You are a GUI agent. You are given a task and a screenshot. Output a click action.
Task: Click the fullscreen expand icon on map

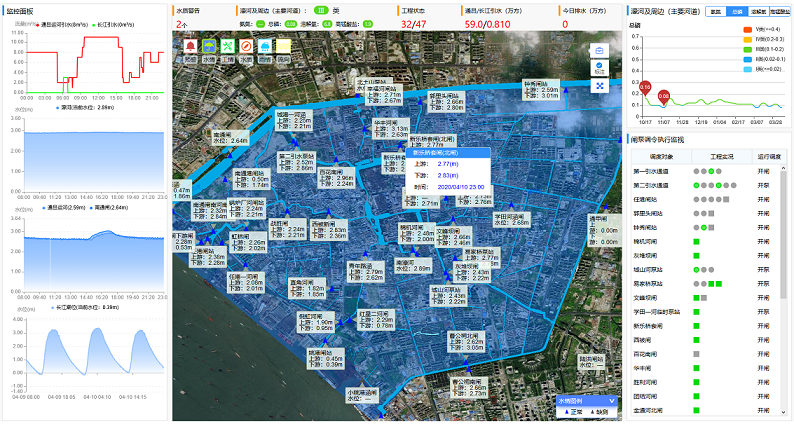pyautogui.click(x=599, y=86)
